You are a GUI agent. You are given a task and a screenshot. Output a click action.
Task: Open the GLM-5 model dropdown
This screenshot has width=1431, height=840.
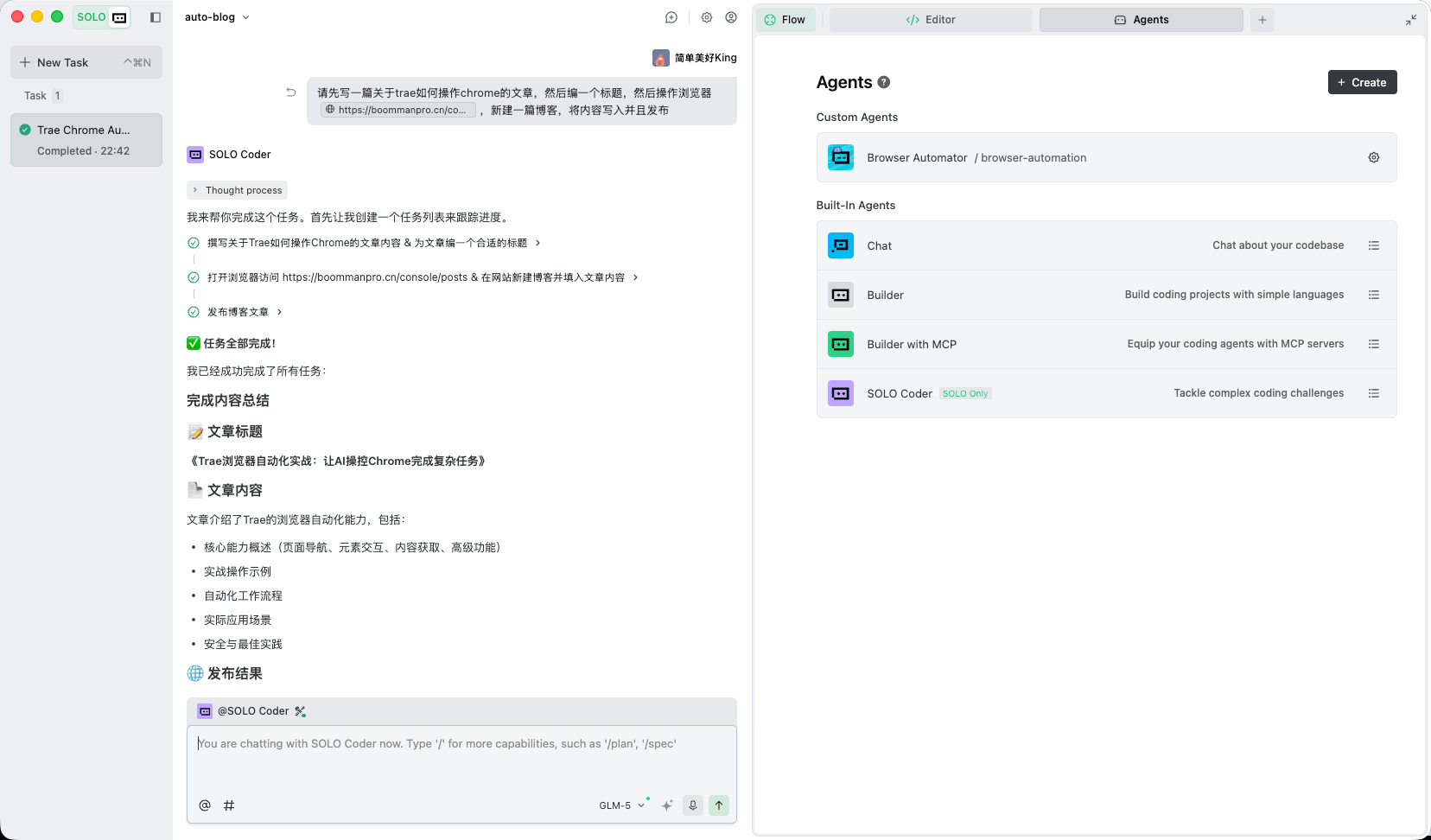[621, 805]
